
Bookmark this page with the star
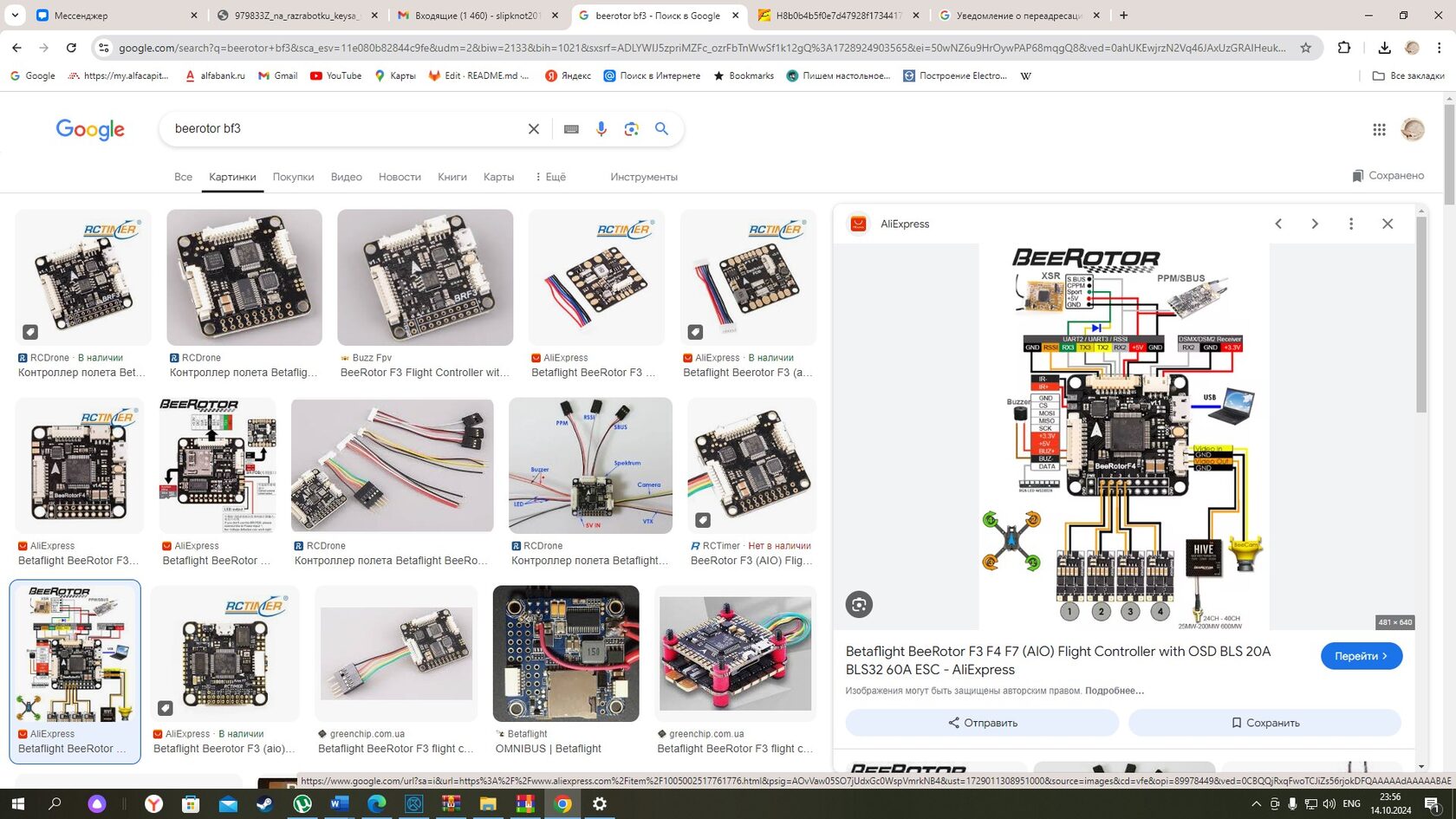pyautogui.click(x=1305, y=48)
